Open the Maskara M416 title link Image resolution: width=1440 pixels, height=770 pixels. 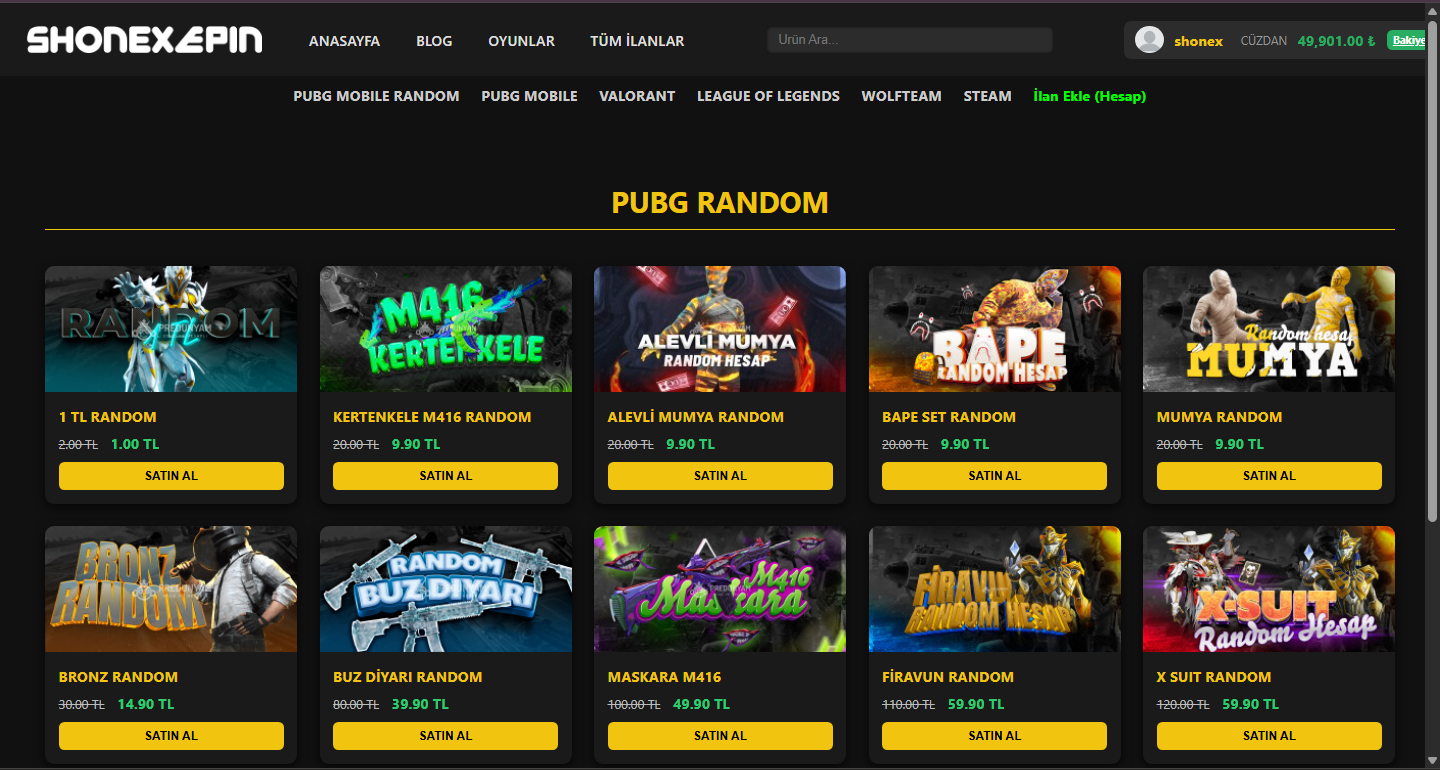664,677
